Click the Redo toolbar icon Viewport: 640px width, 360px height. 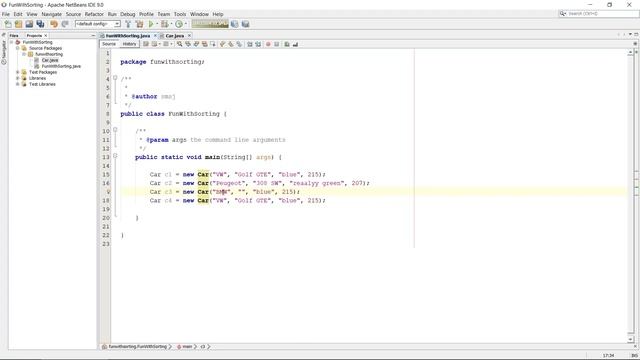[x=65, y=24]
